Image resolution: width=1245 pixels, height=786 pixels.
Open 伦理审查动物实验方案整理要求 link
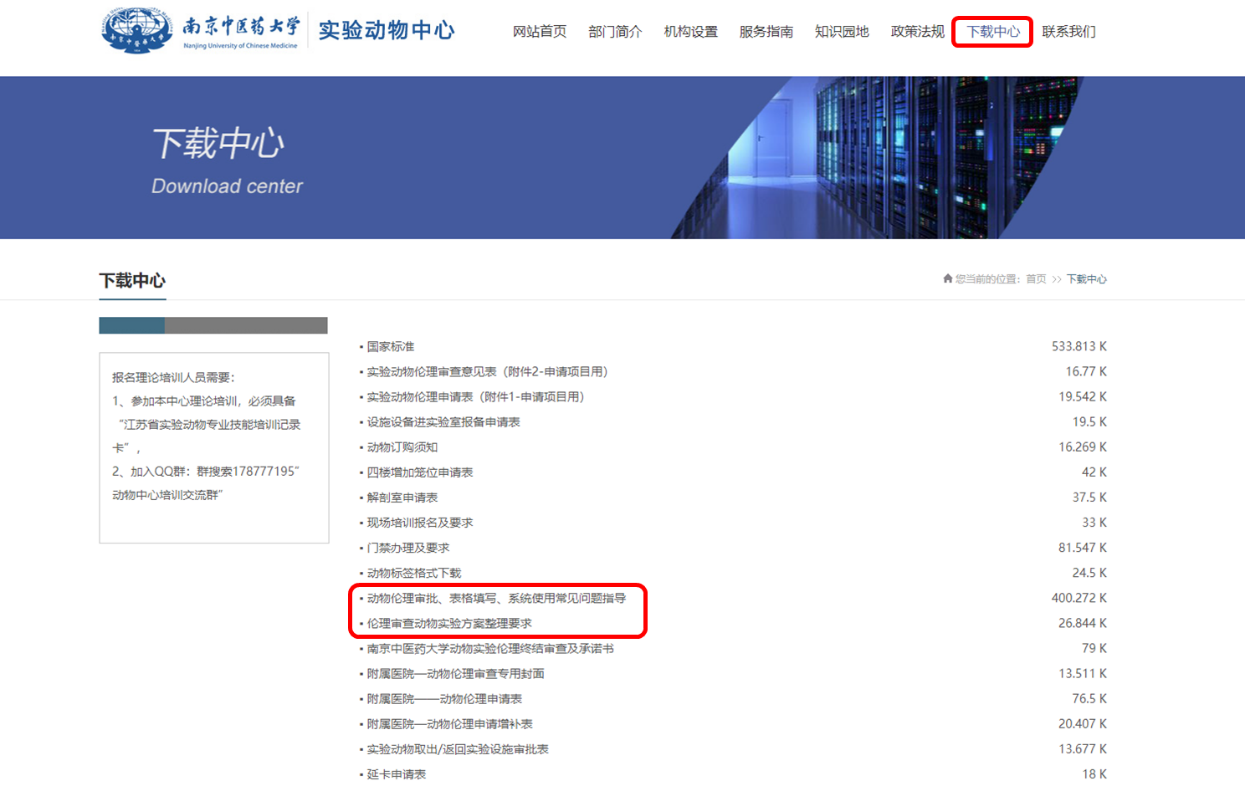click(449, 623)
